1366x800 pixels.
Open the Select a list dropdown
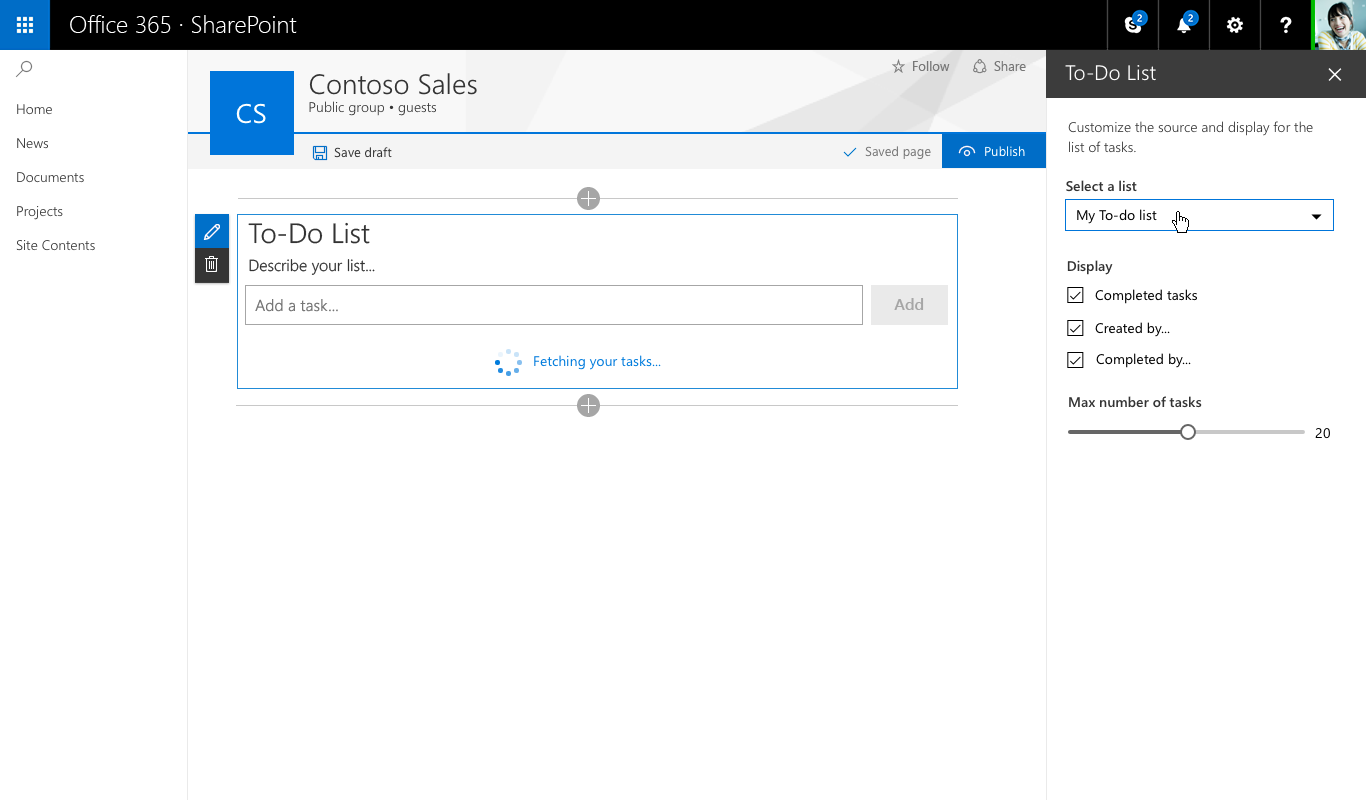pyautogui.click(x=1199, y=215)
